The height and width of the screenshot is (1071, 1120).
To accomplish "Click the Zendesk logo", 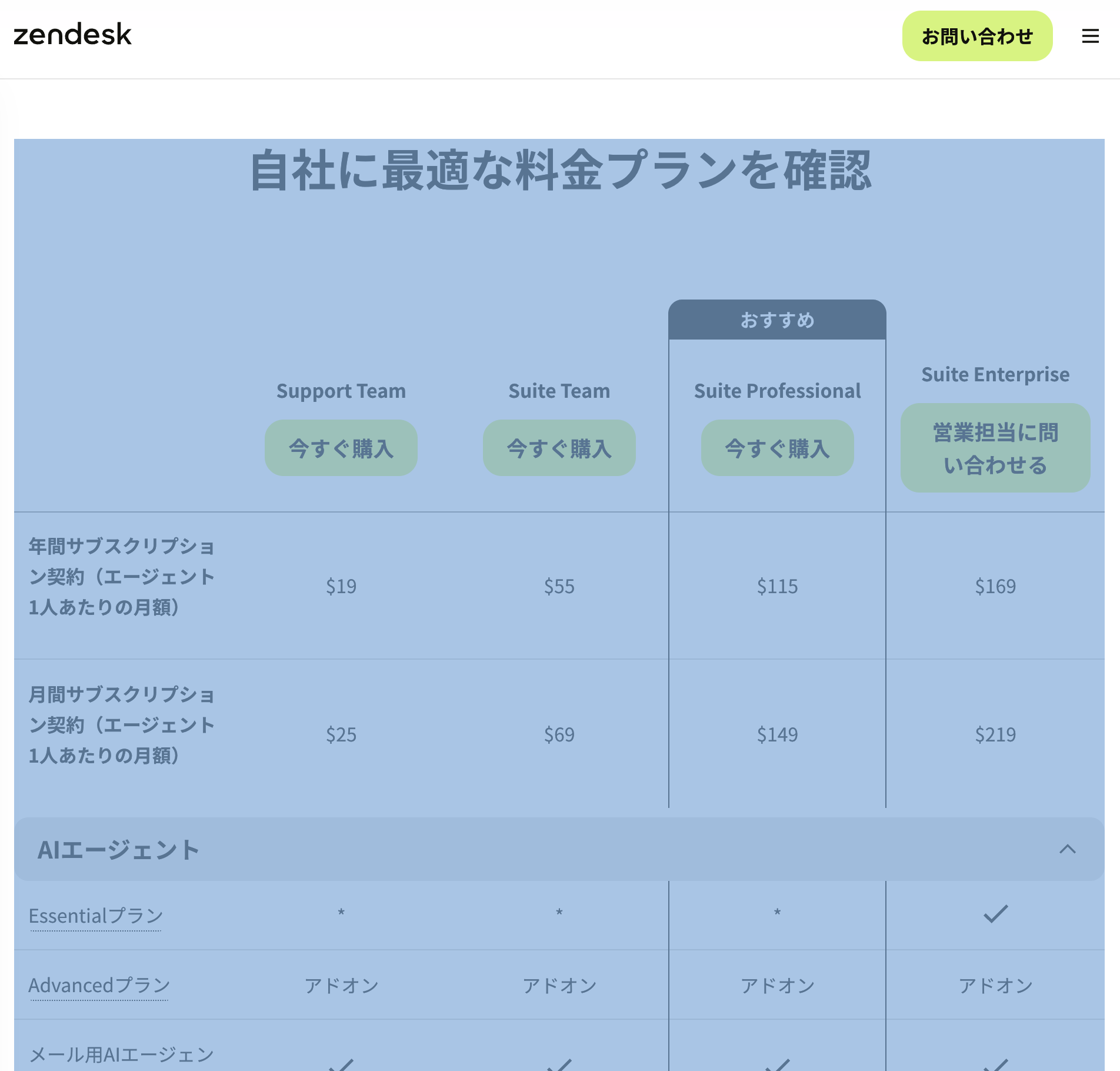I will [x=72, y=35].
